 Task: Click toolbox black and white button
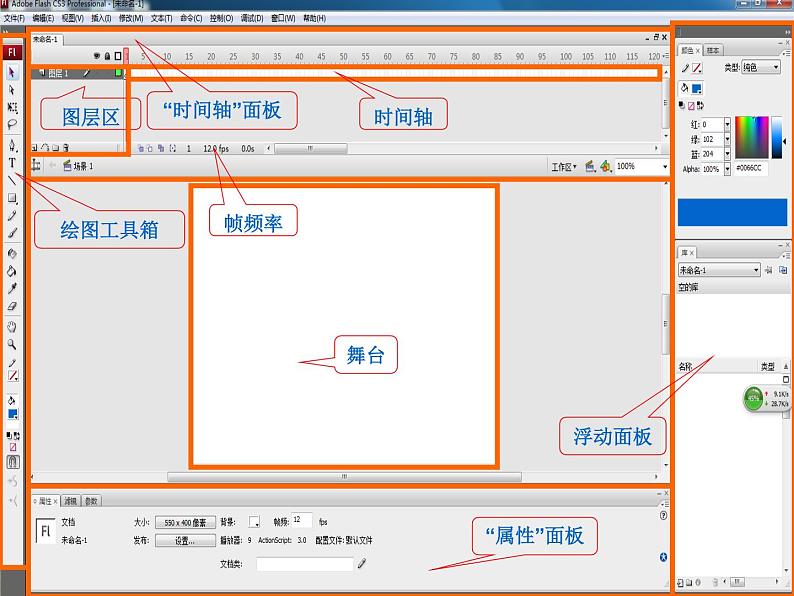coord(9,435)
